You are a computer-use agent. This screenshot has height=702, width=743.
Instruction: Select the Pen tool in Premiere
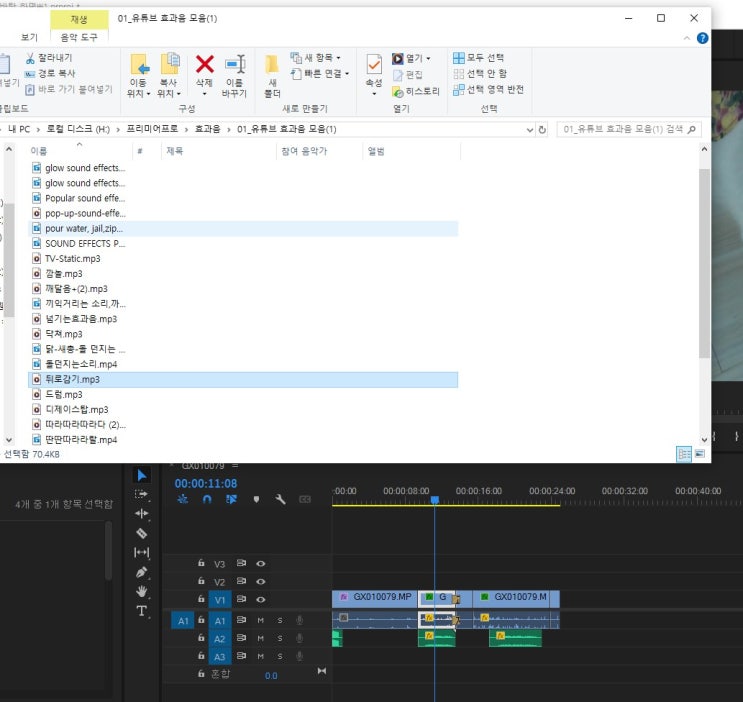click(141, 573)
